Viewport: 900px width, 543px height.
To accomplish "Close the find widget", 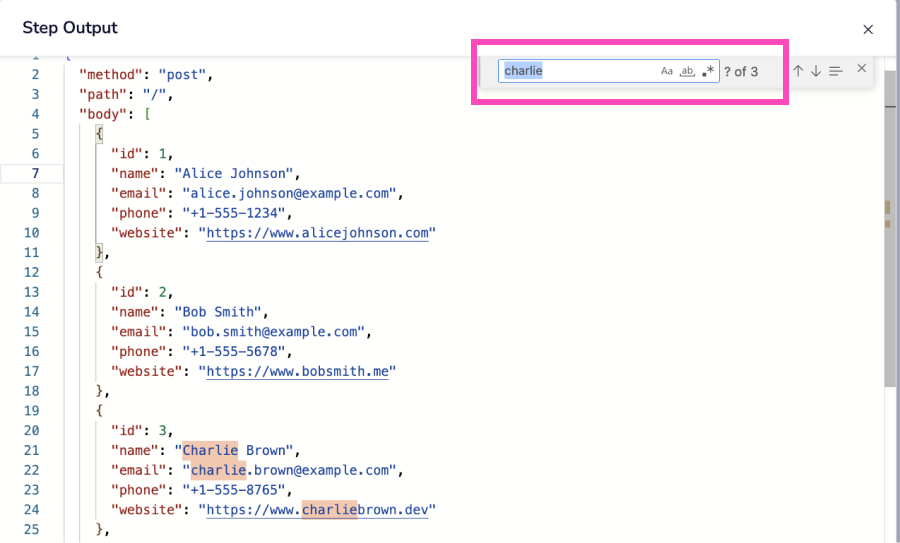I will click(x=861, y=69).
